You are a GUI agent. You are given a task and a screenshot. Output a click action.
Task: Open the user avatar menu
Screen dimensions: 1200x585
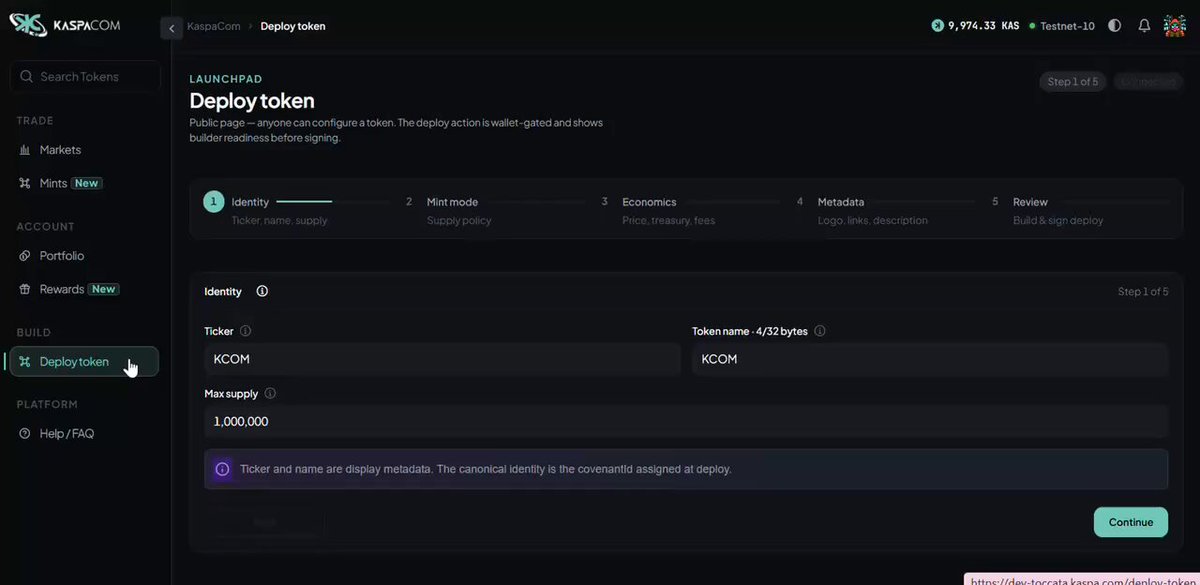[x=1175, y=26]
